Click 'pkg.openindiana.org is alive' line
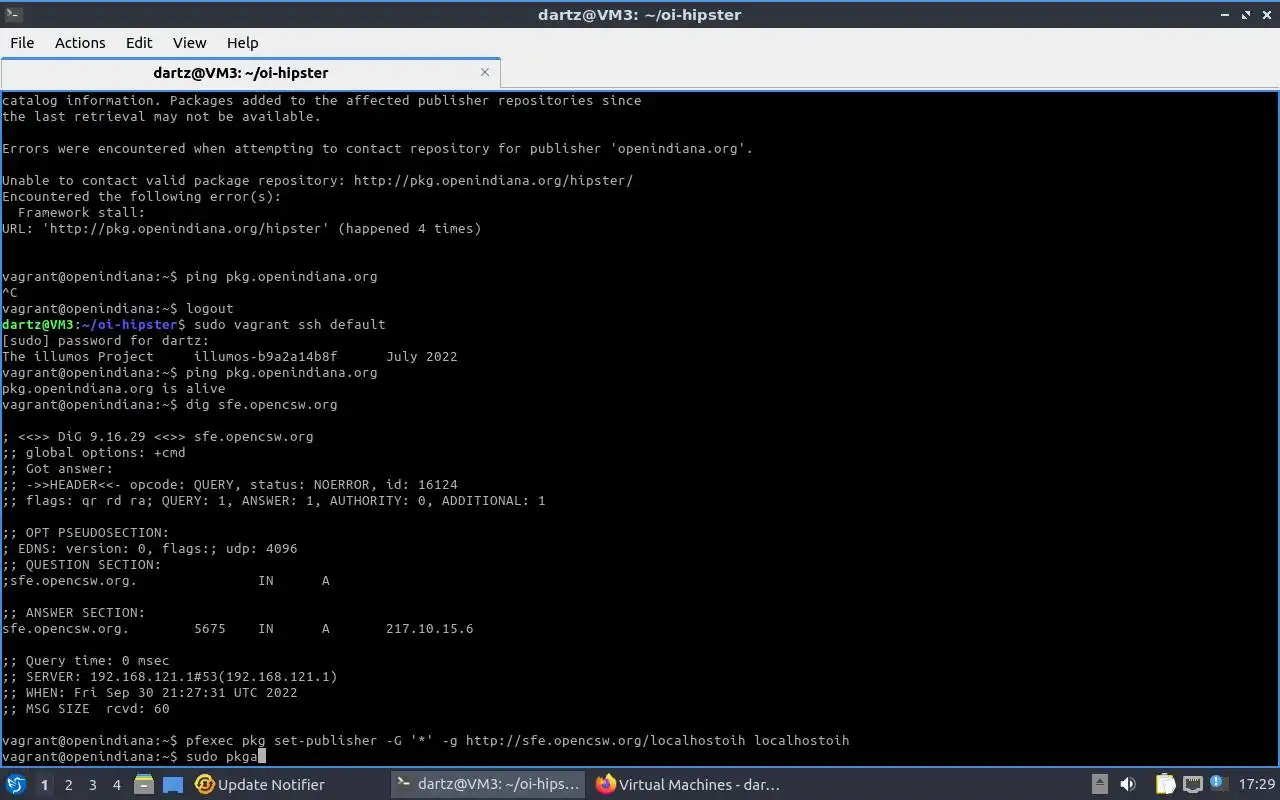Viewport: 1280px width, 800px height. (x=113, y=389)
